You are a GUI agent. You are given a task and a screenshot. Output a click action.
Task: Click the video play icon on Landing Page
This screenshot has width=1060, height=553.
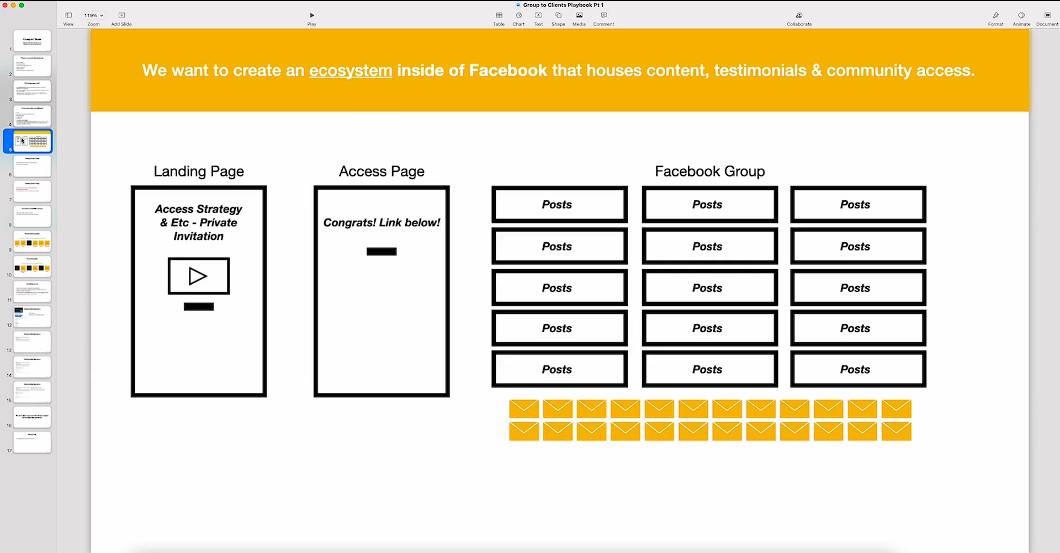198,276
